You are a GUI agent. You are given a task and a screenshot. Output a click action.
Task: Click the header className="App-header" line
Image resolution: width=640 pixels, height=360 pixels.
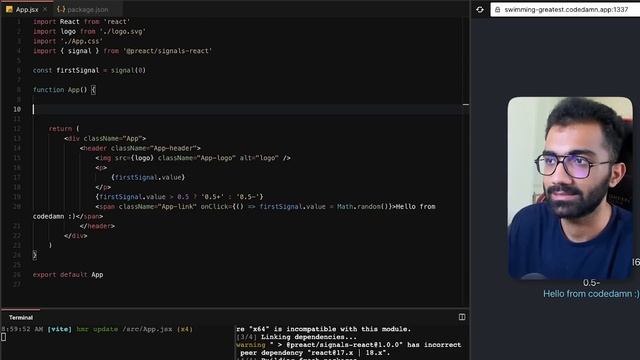(140, 148)
